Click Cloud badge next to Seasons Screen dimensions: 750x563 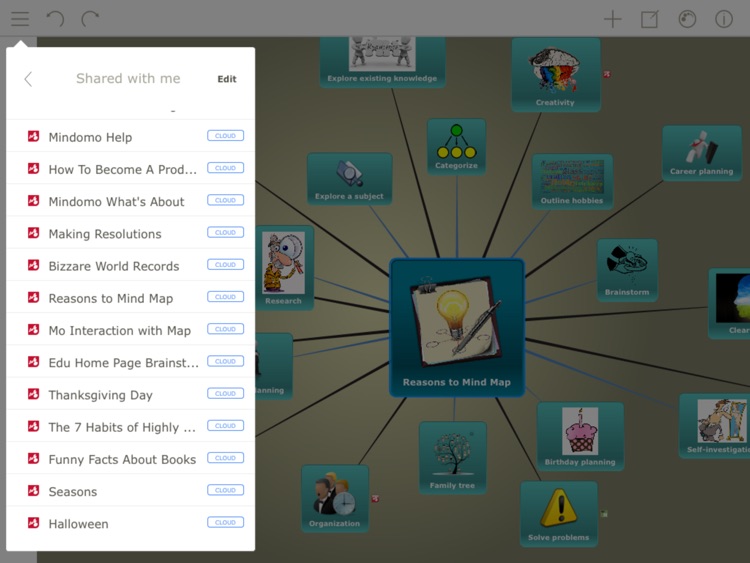point(225,490)
